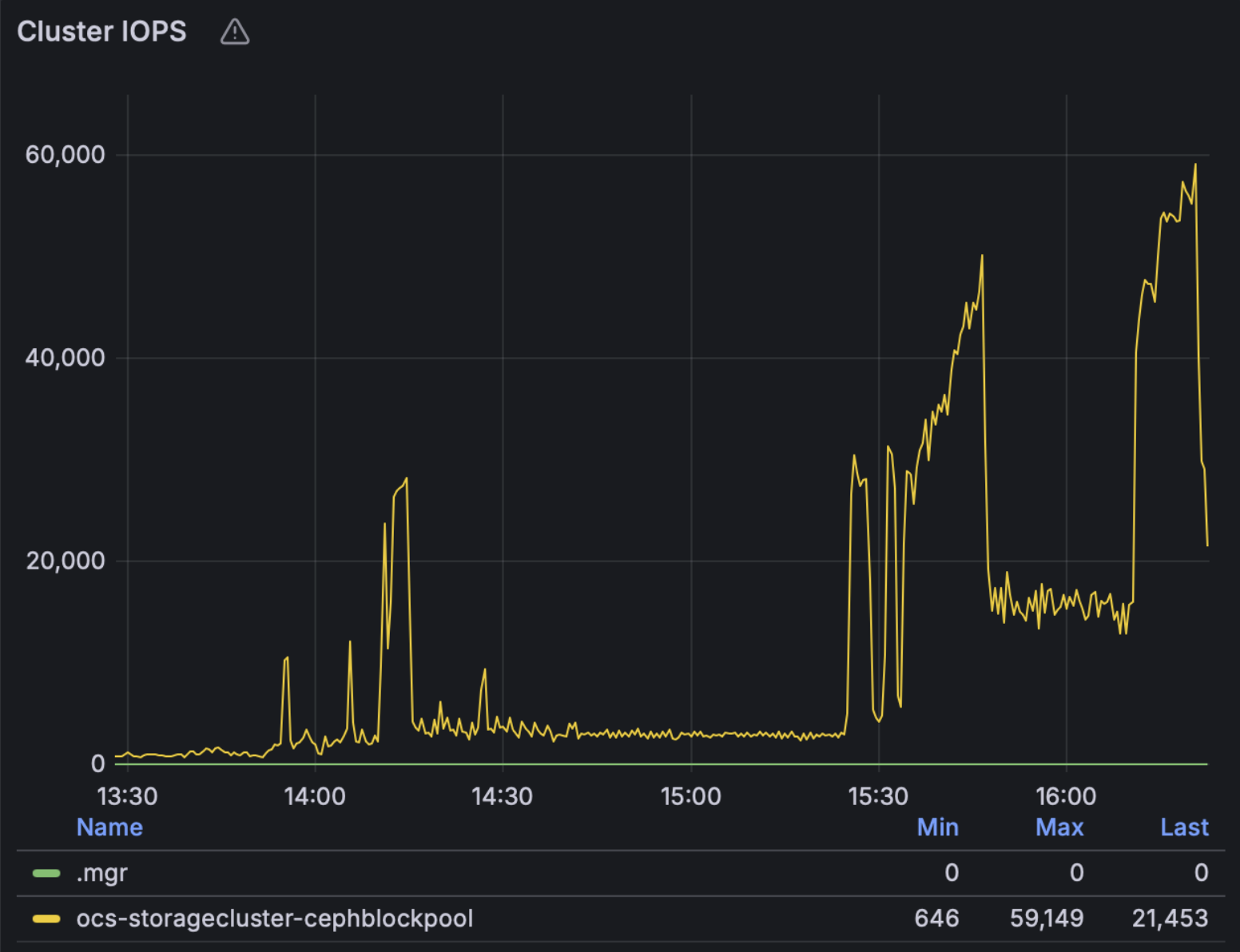The image size is (1240, 952).
Task: Click the yellow cephblockpool series color swatch
Action: pyautogui.click(x=46, y=918)
